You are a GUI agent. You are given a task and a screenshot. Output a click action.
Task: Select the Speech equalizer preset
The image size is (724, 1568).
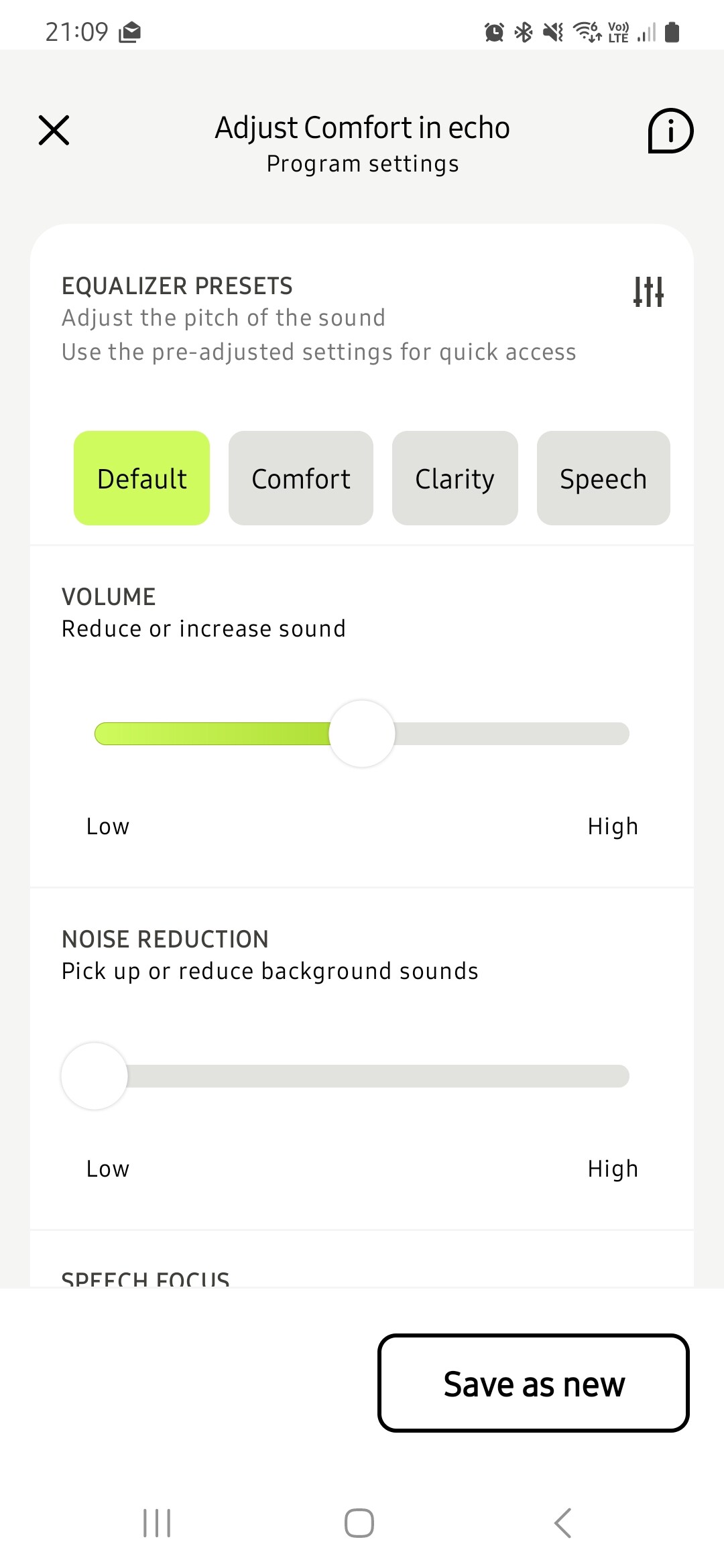click(603, 478)
